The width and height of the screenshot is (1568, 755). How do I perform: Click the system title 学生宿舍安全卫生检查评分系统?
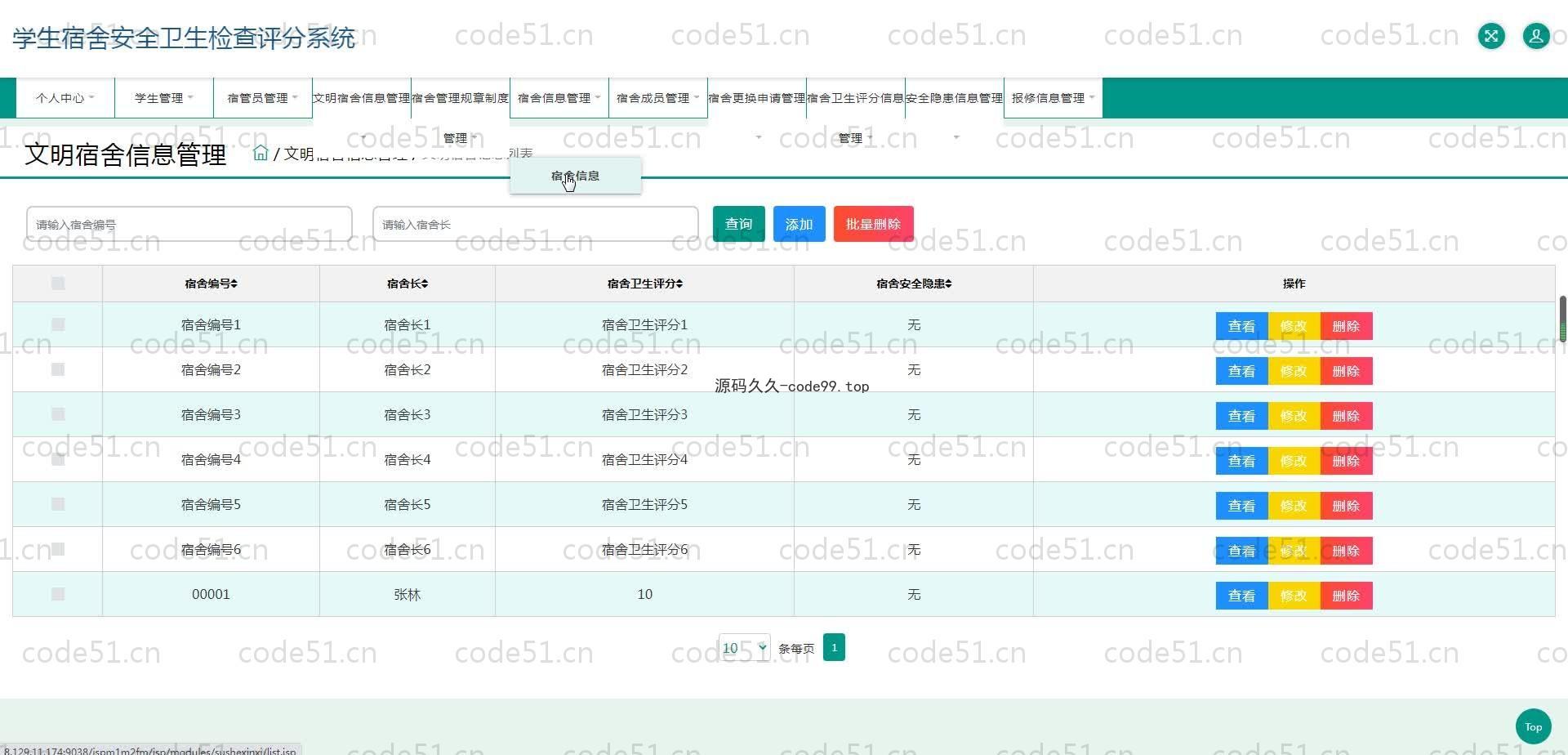[185, 38]
